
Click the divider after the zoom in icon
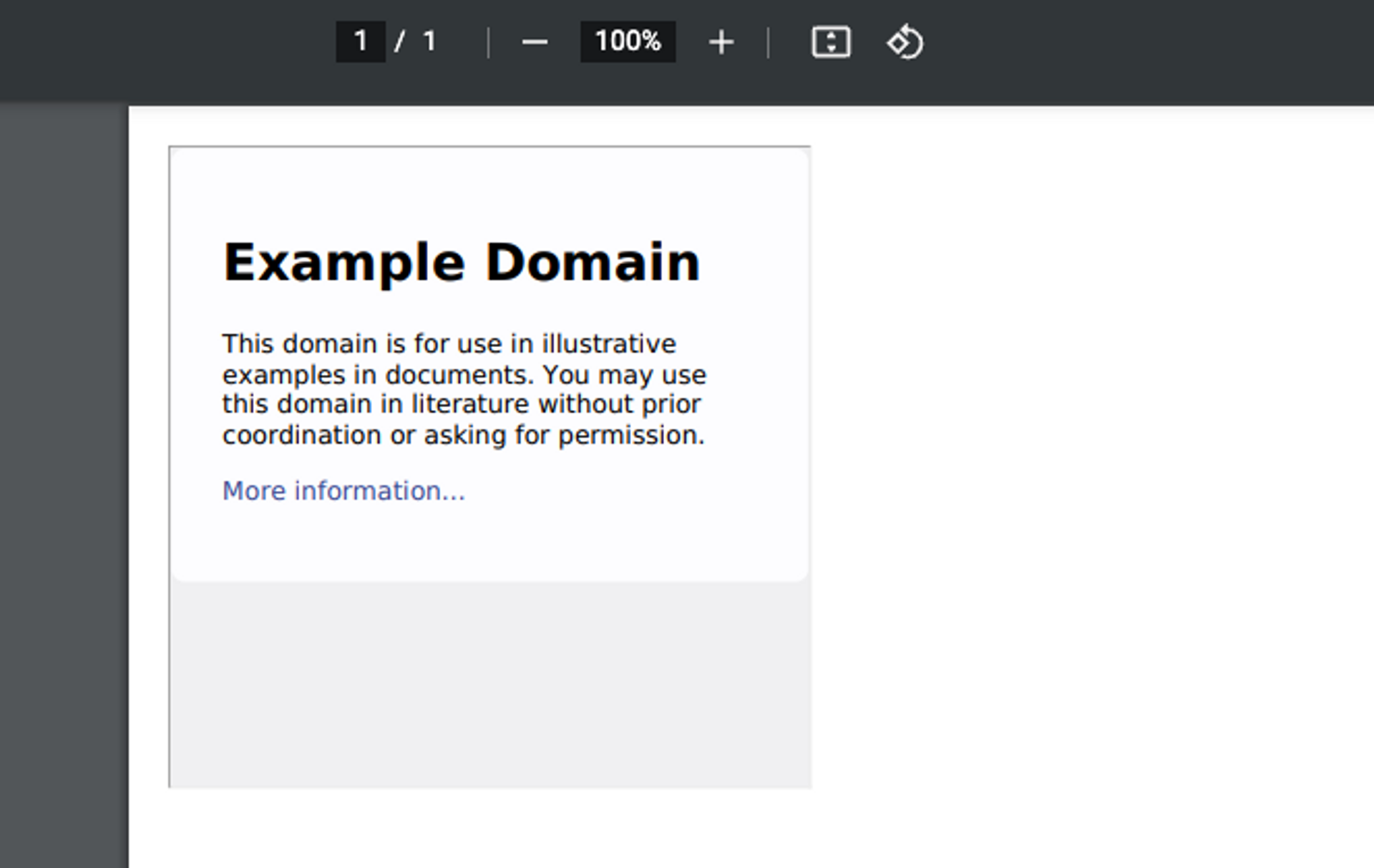[768, 42]
